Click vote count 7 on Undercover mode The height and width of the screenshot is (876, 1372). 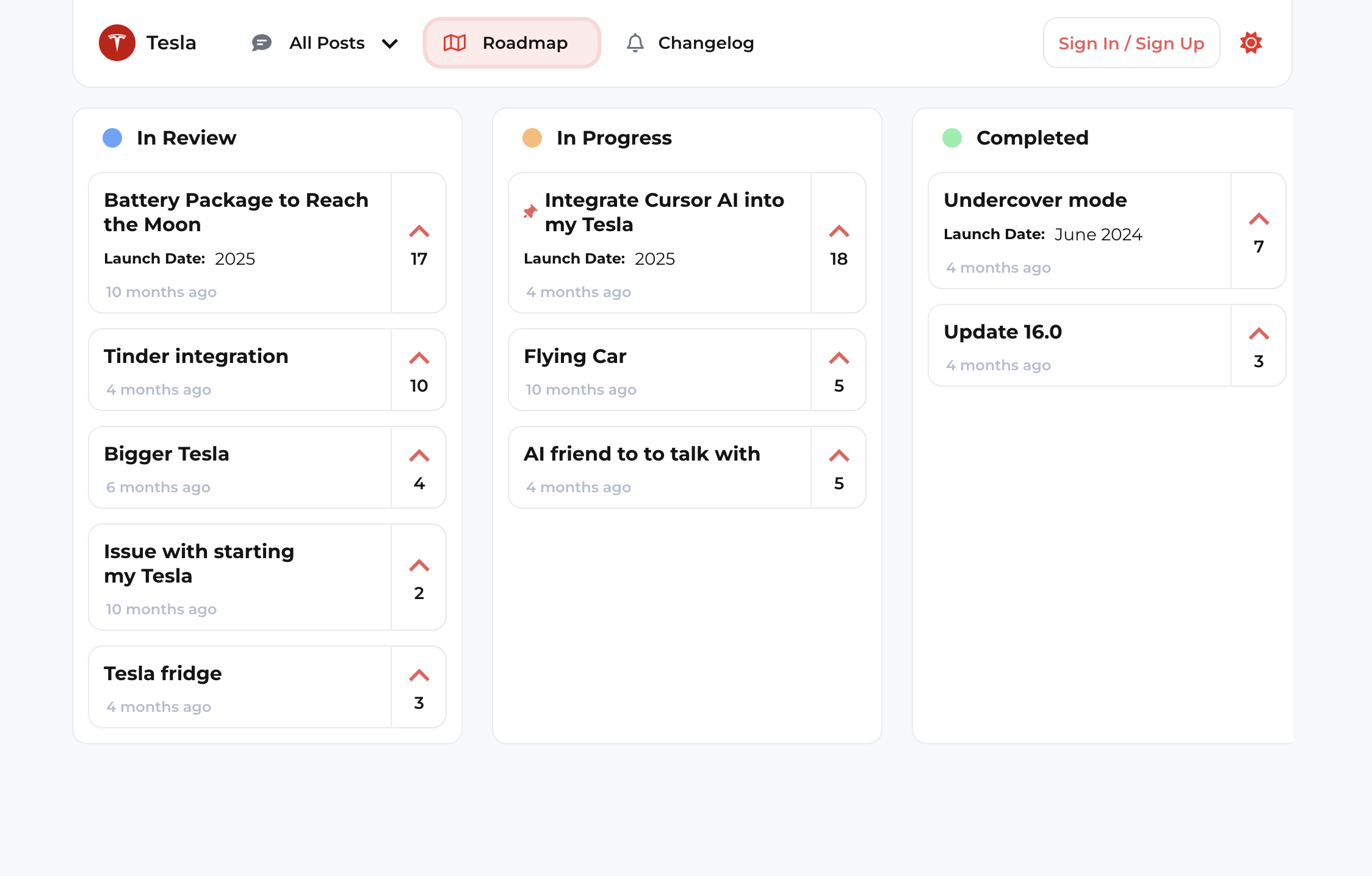1259,246
